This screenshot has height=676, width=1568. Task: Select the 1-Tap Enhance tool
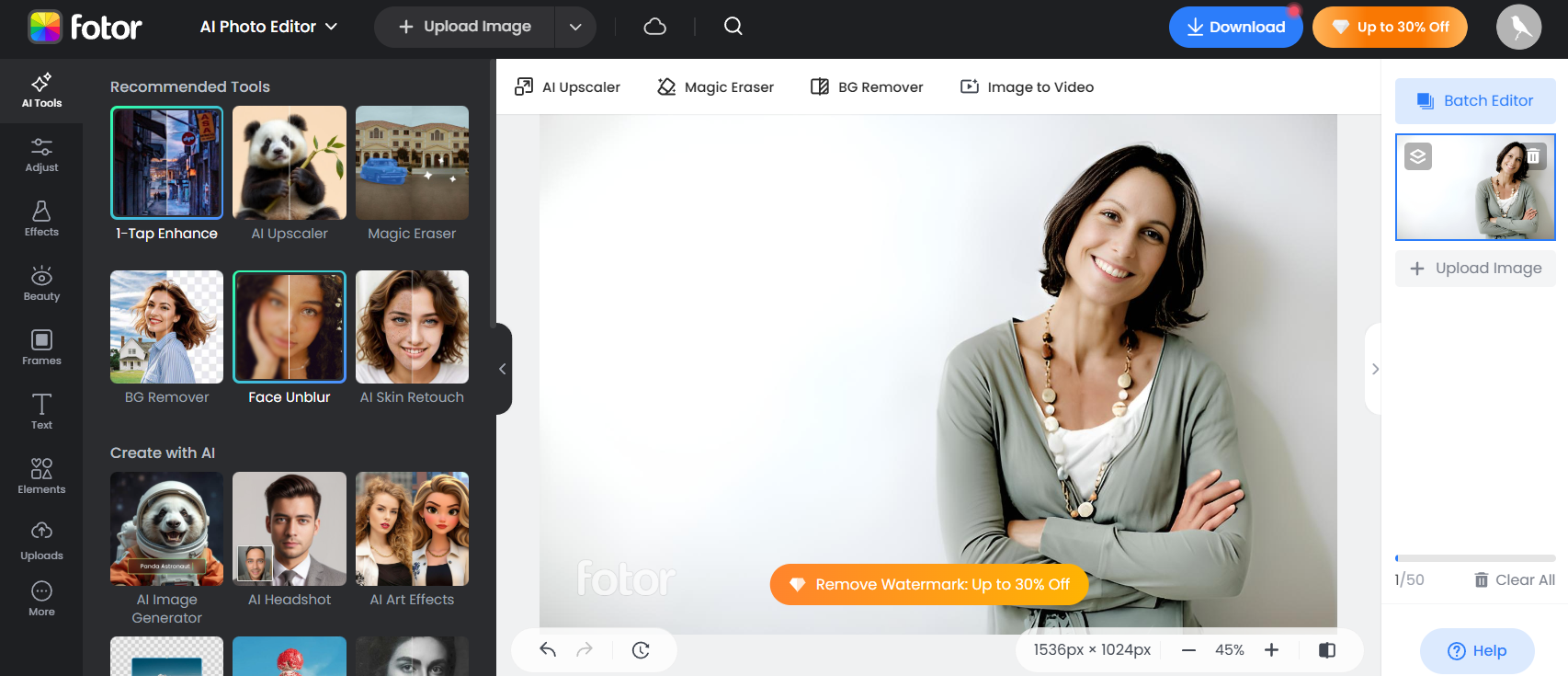point(166,175)
